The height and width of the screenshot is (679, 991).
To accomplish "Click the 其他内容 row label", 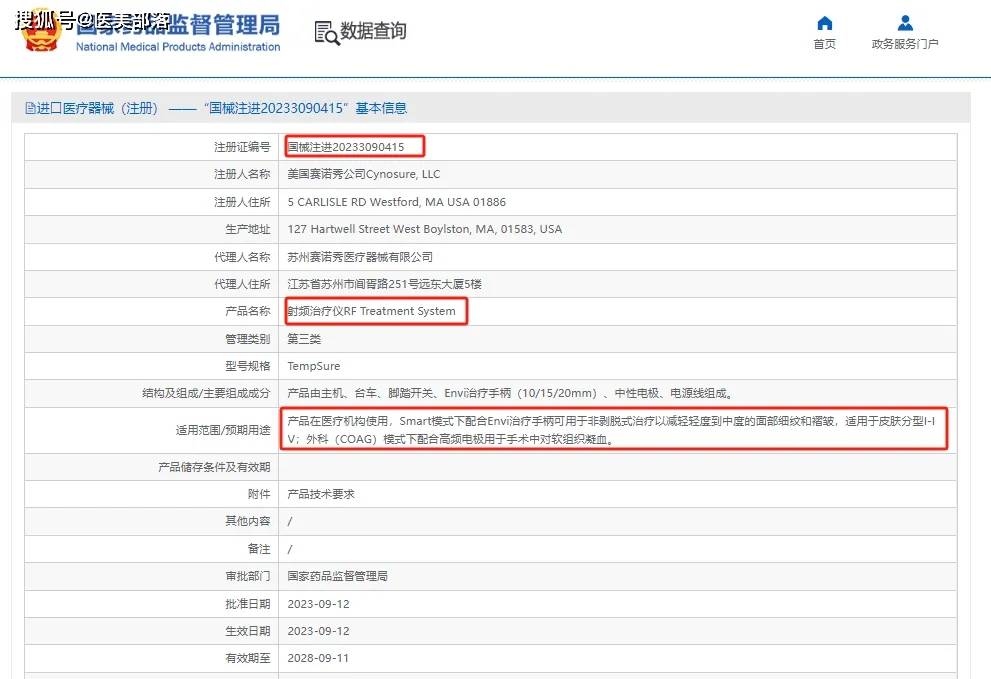I will 248,521.
